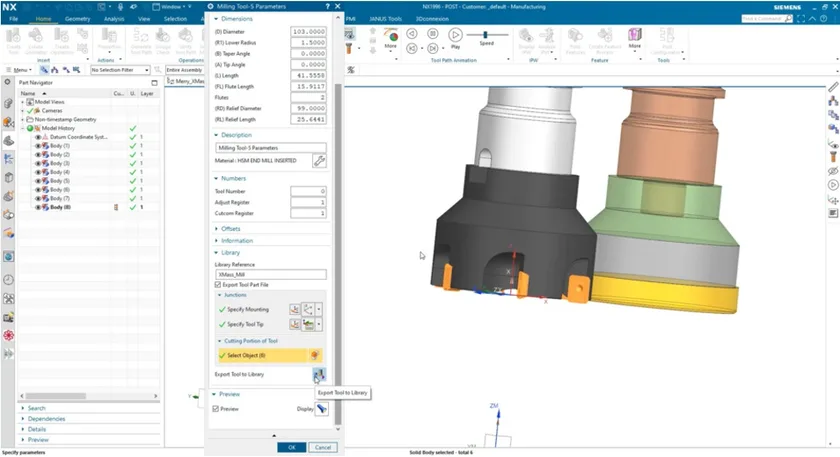Click the skip to end playback button
Screen dimensions: 840x457
[433, 48]
